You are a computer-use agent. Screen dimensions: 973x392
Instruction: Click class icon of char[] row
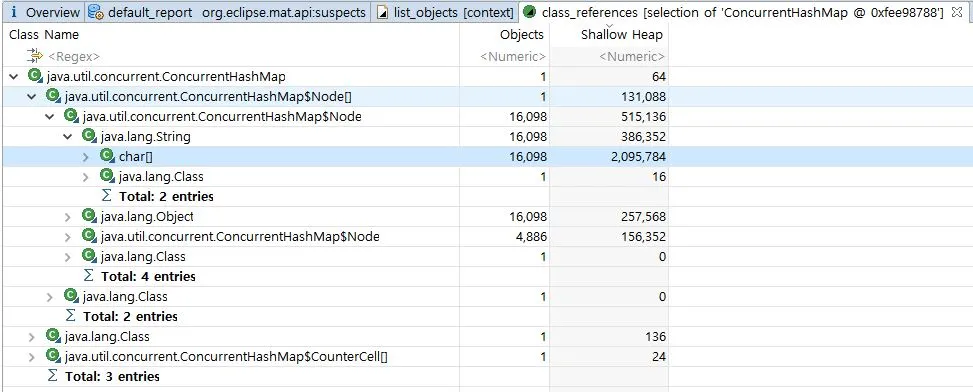pos(107,156)
